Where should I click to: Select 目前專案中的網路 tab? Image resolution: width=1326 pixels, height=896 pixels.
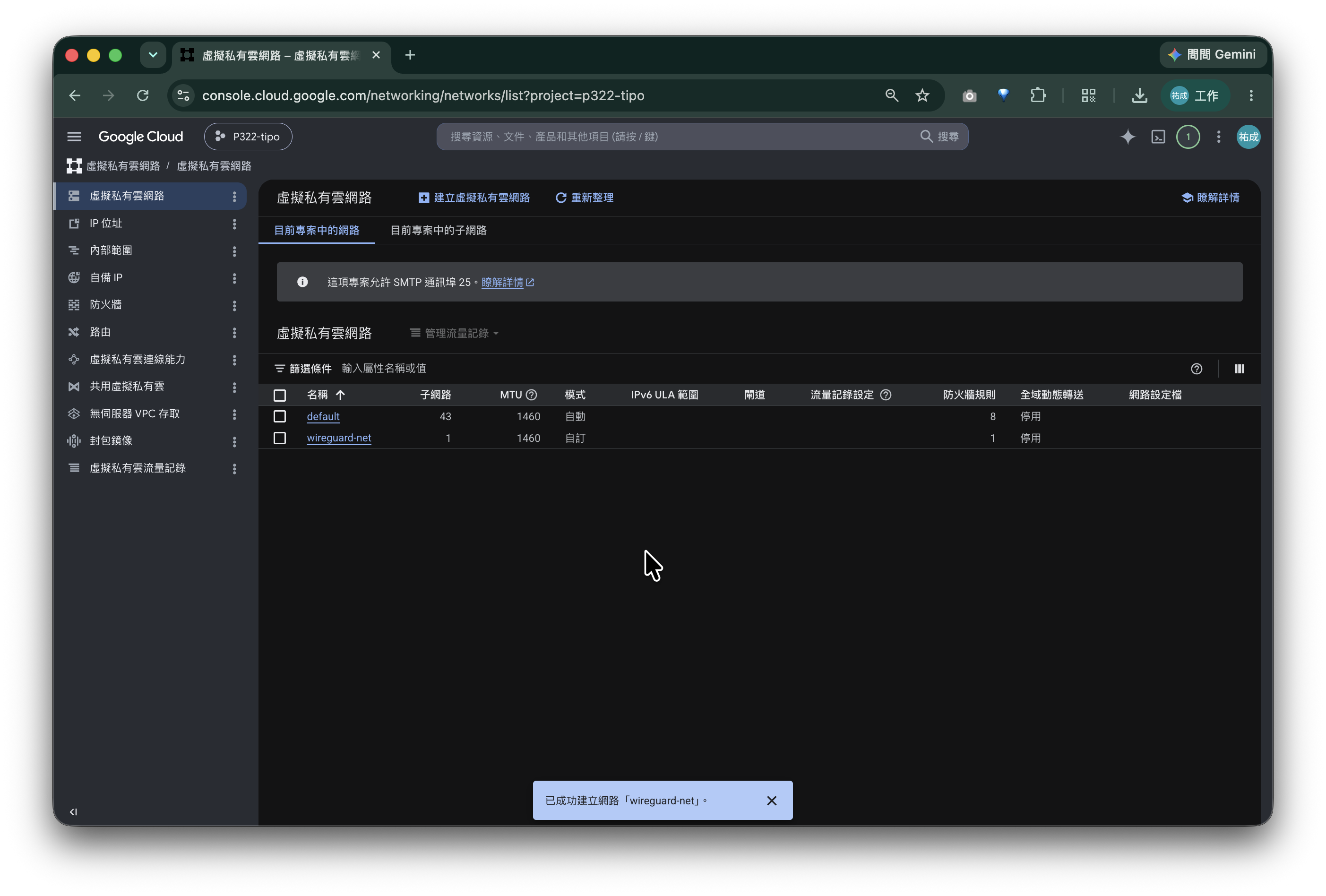[x=317, y=231]
